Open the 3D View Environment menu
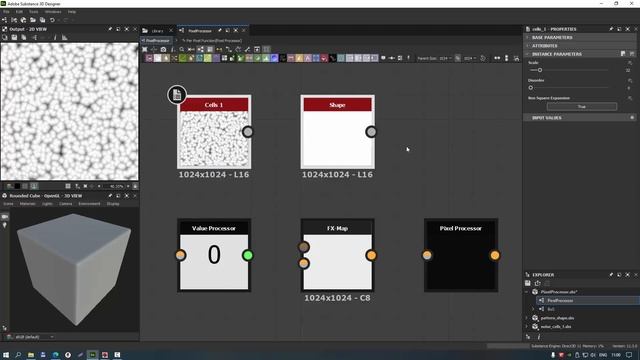 pyautogui.click(x=89, y=204)
